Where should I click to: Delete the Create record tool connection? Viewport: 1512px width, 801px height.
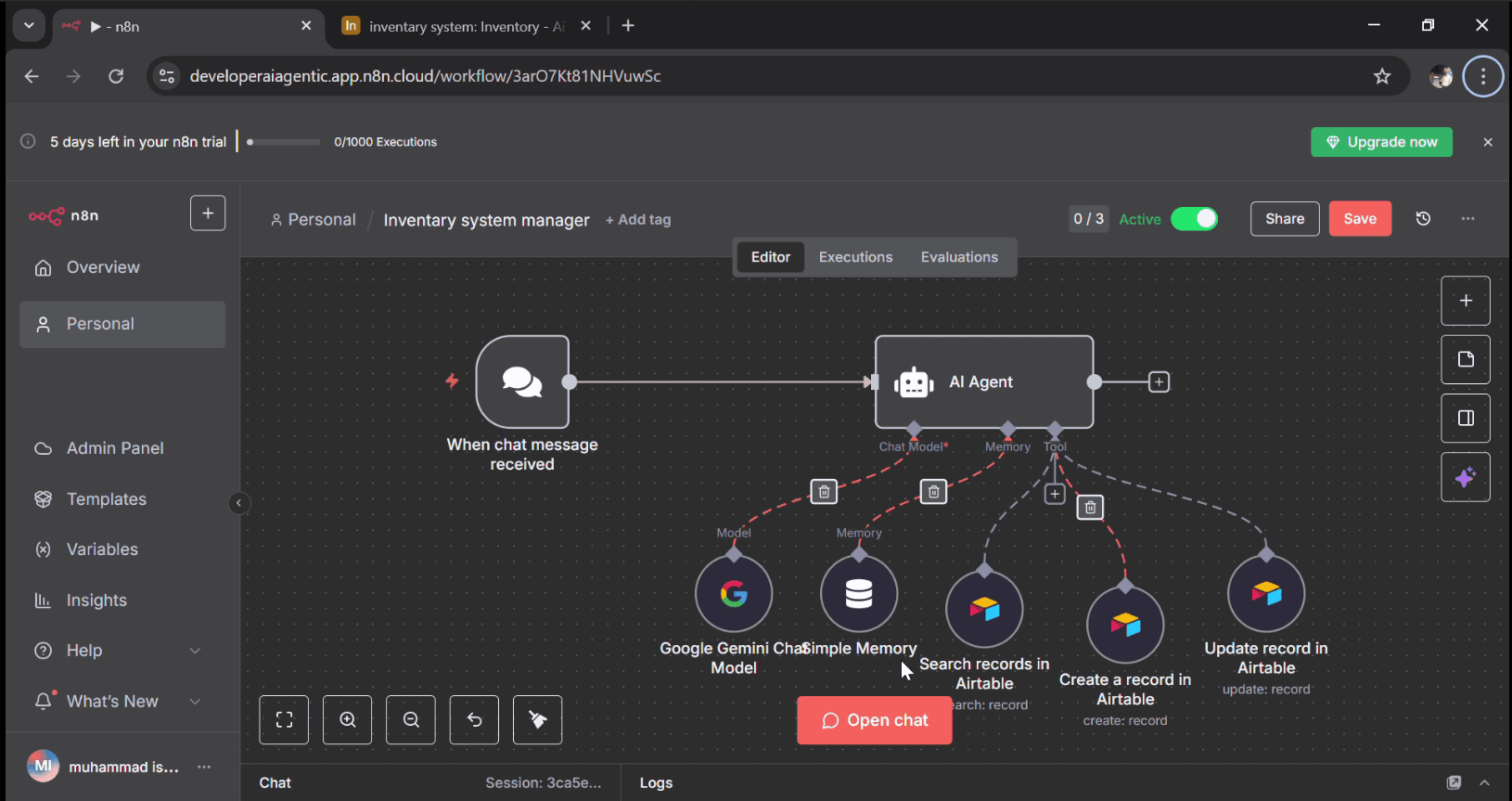point(1090,507)
